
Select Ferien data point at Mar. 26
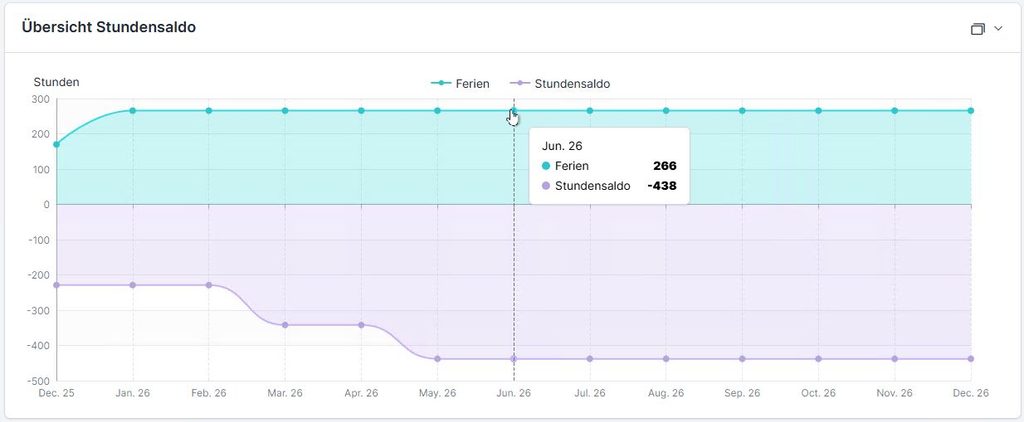click(285, 111)
